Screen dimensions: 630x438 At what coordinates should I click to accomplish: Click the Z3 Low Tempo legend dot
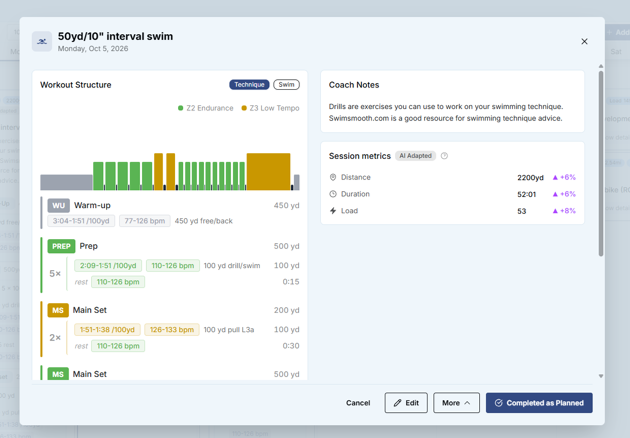pyautogui.click(x=244, y=108)
